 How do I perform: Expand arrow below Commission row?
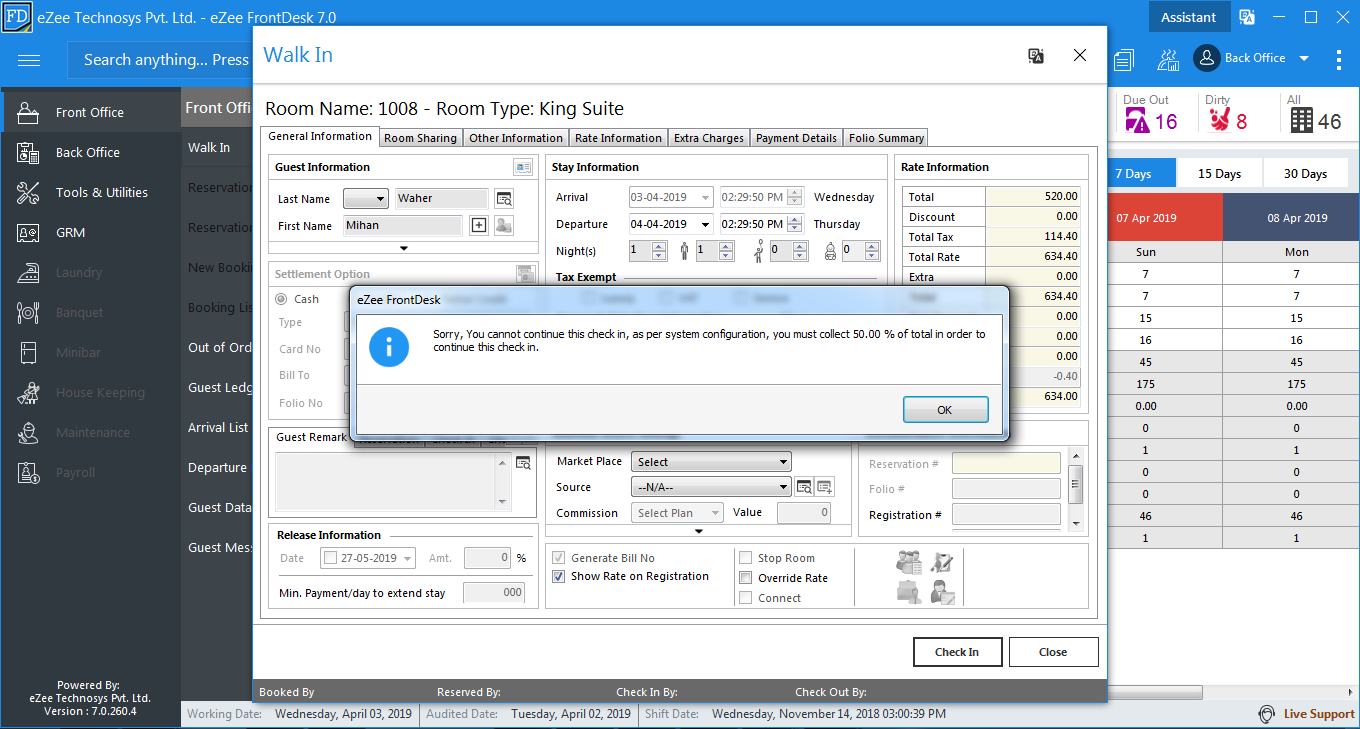point(699,531)
